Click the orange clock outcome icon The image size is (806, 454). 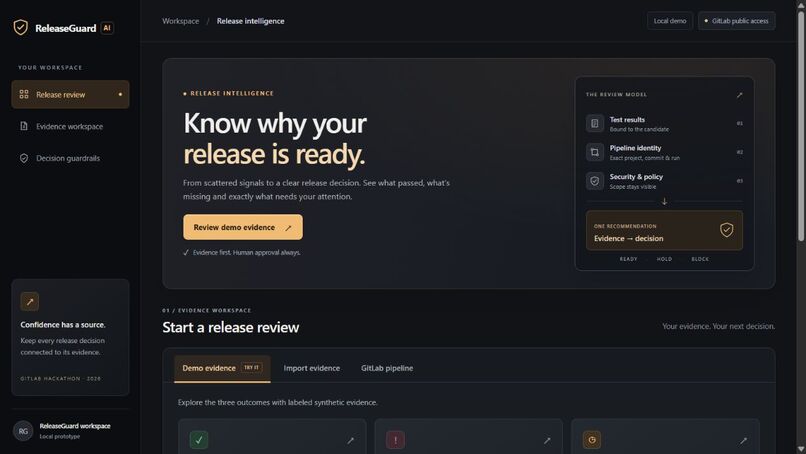[x=592, y=440]
